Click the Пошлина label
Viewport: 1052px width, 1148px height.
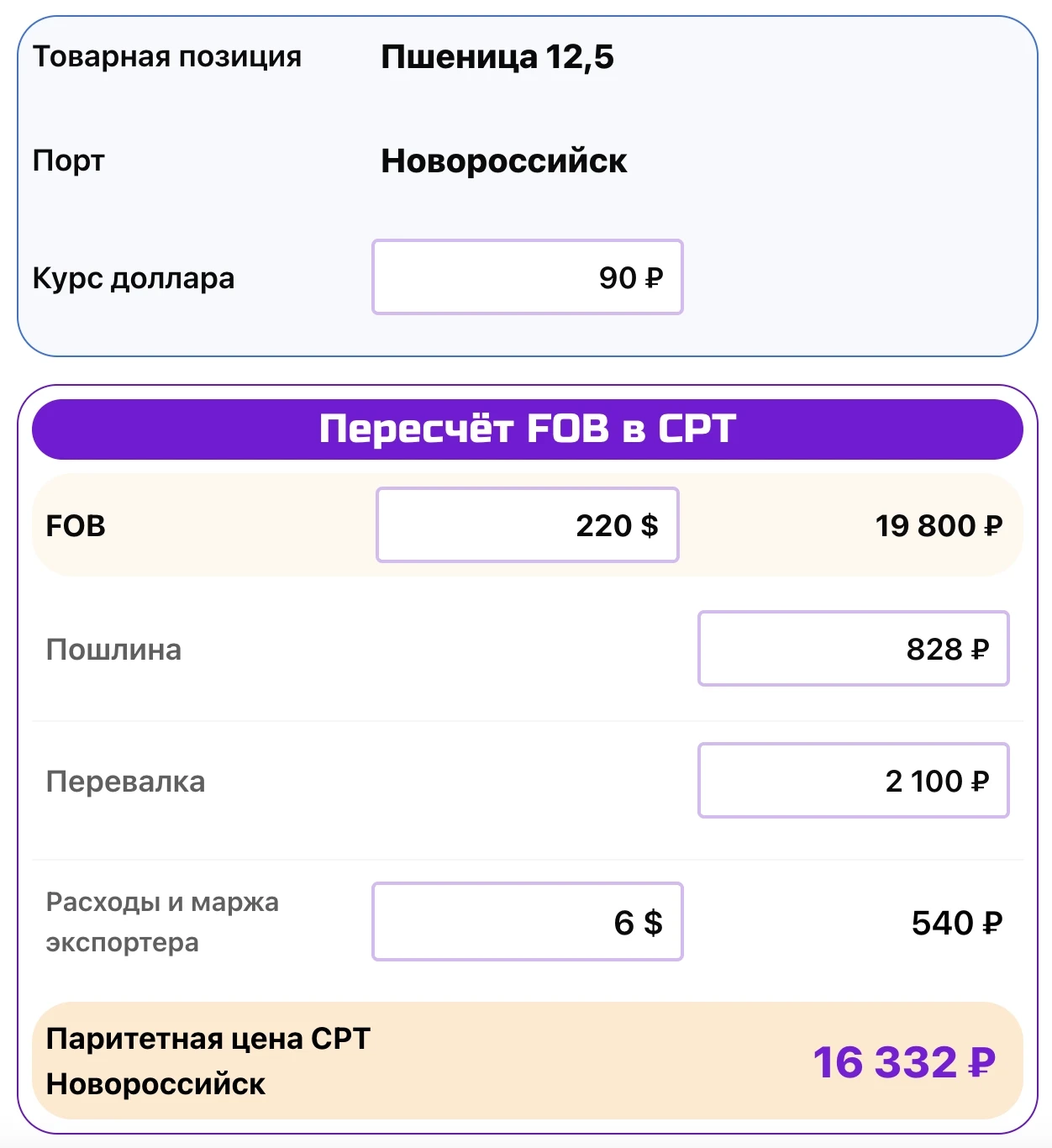coord(113,650)
